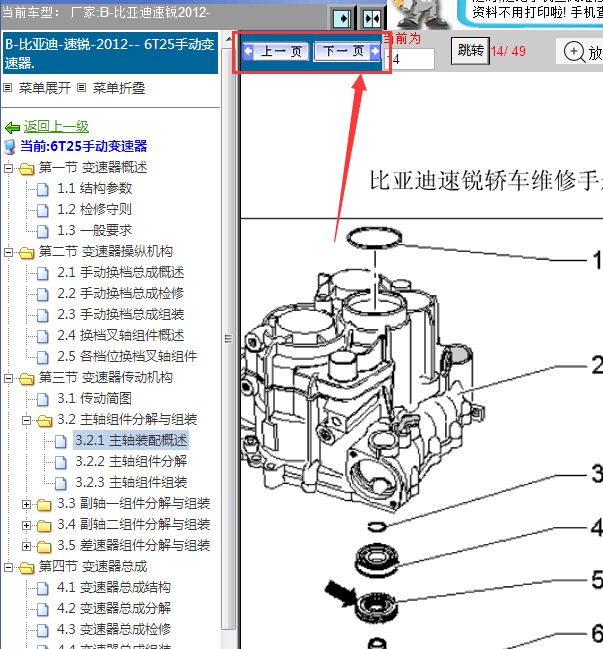Viewport: 603px width, 649px height.
Task: Collapse the 第一节 变速器概述 node
Action: [x=8, y=168]
